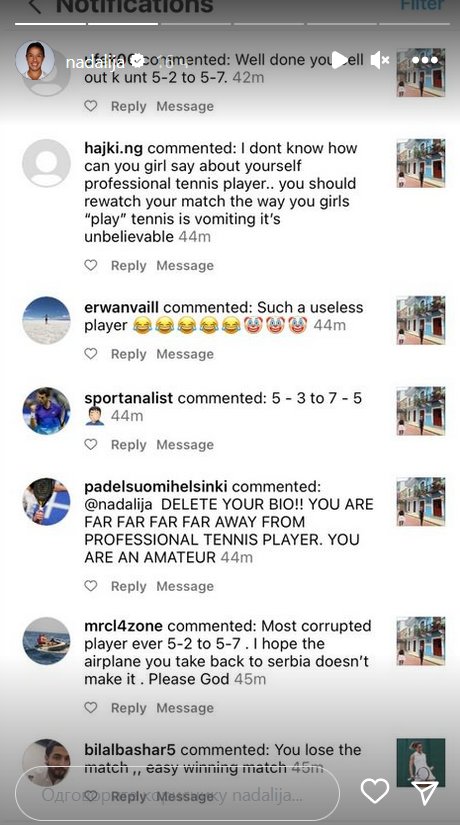This screenshot has height=825, width=460.
Task: Jump to second story progress bar segment
Action: pyautogui.click(x=123, y=24)
